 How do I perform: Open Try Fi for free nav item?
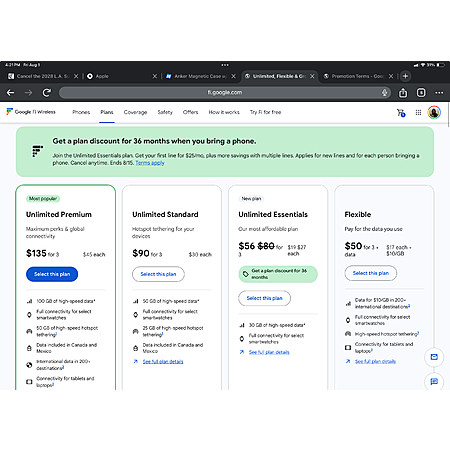265,112
